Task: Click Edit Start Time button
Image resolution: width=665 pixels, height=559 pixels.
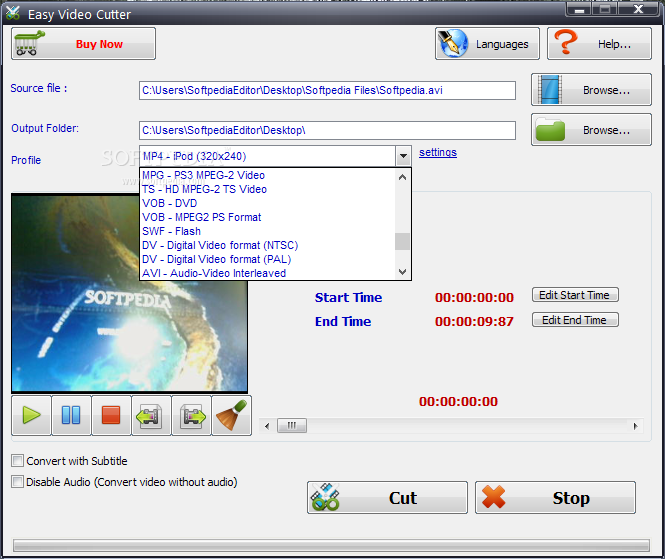Action: click(x=575, y=295)
